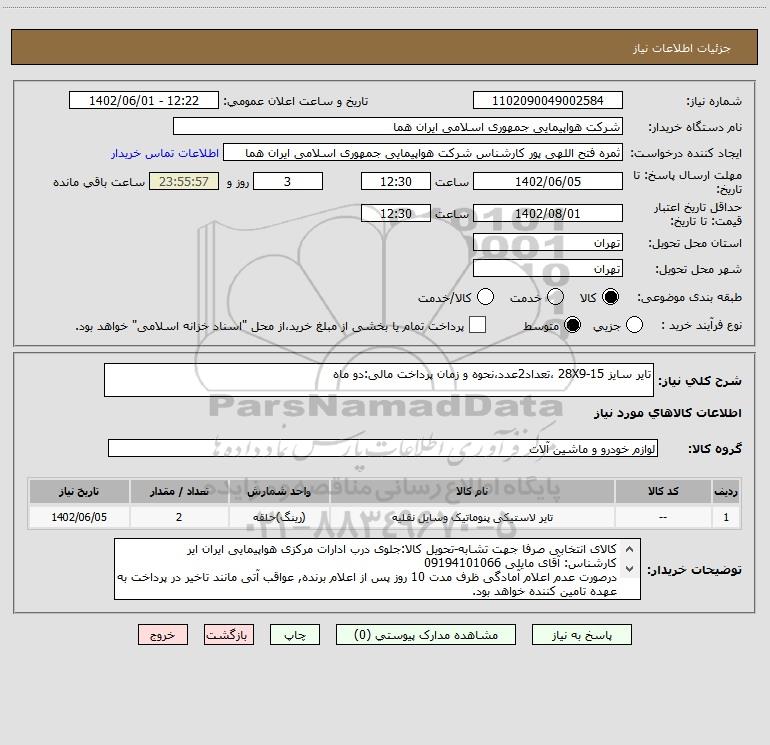Select the خدمت radio button
The width and height of the screenshot is (770, 745).
click(x=555, y=297)
